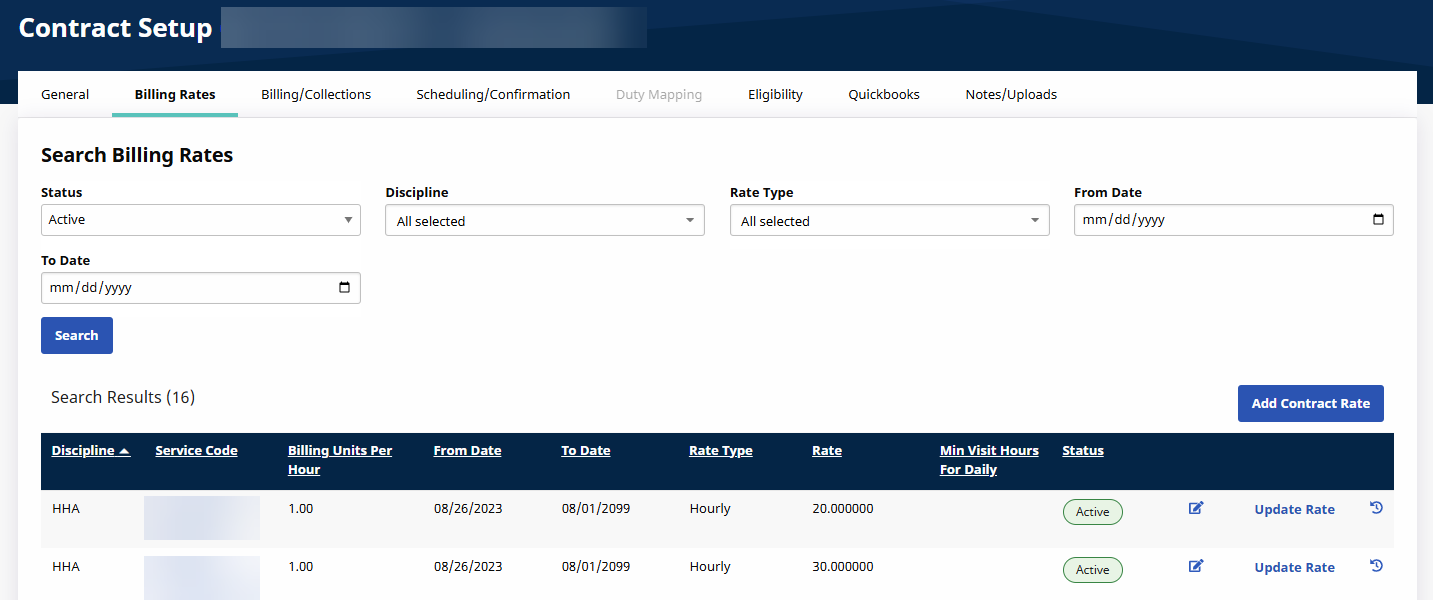Image resolution: width=1433 pixels, height=600 pixels.
Task: Expand the Status dropdown
Action: click(200, 220)
